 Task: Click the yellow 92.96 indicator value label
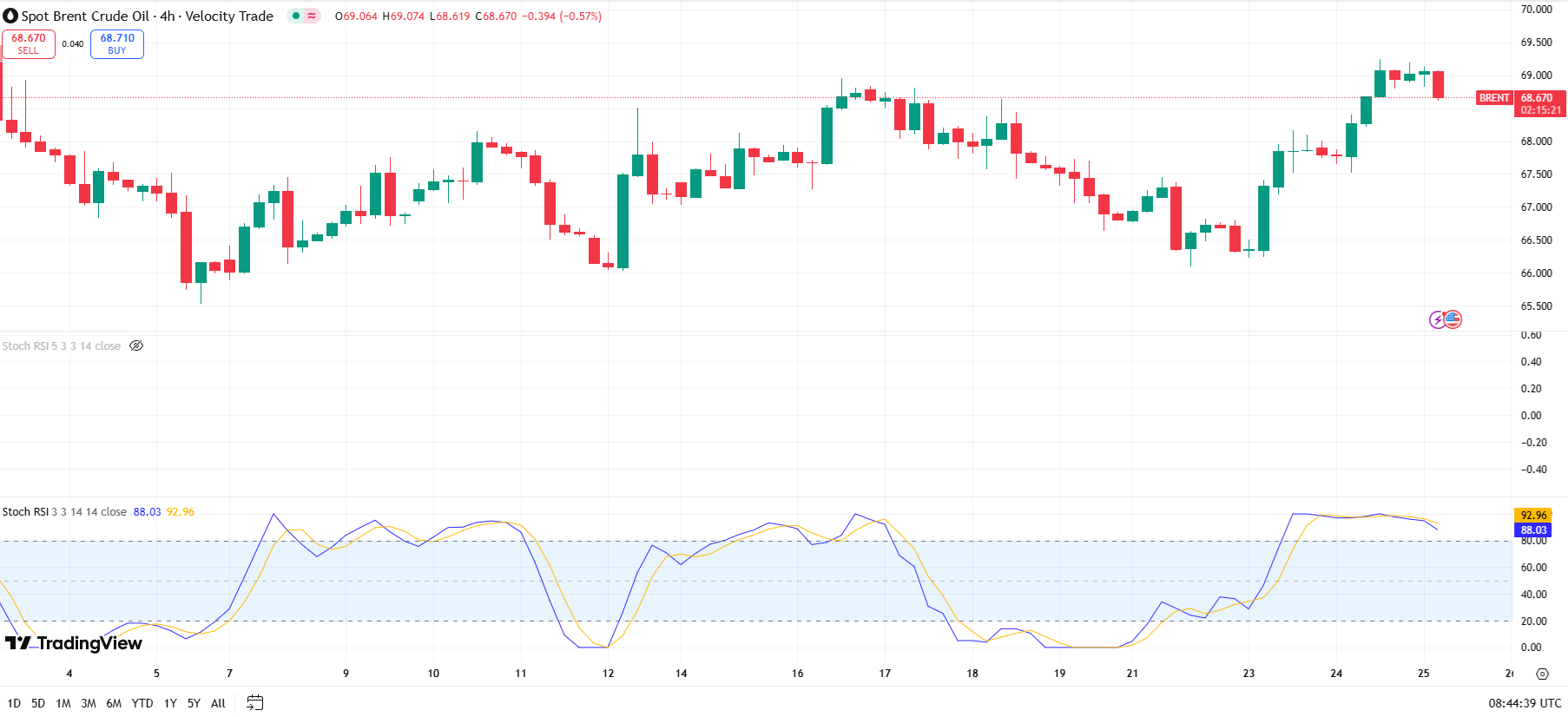[x=1533, y=516]
